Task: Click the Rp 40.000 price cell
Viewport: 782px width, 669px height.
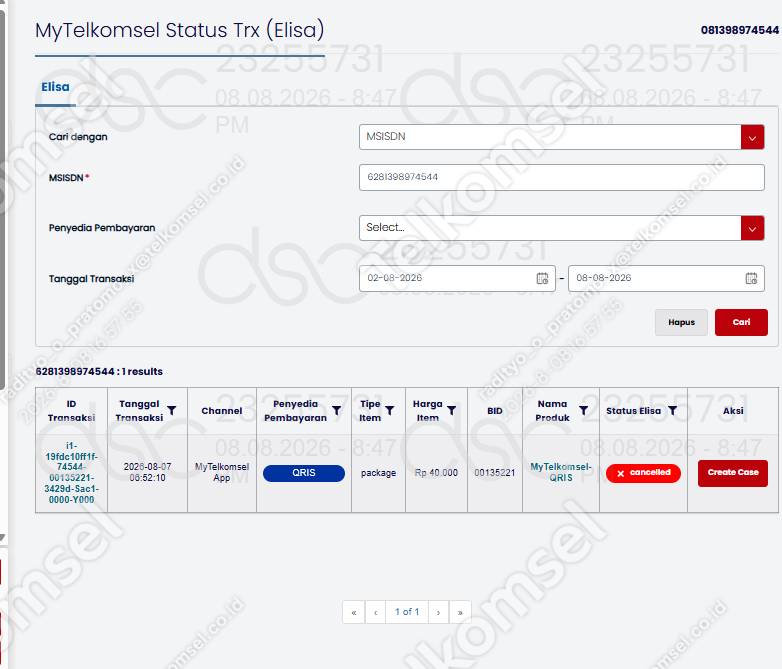Action: coord(436,472)
